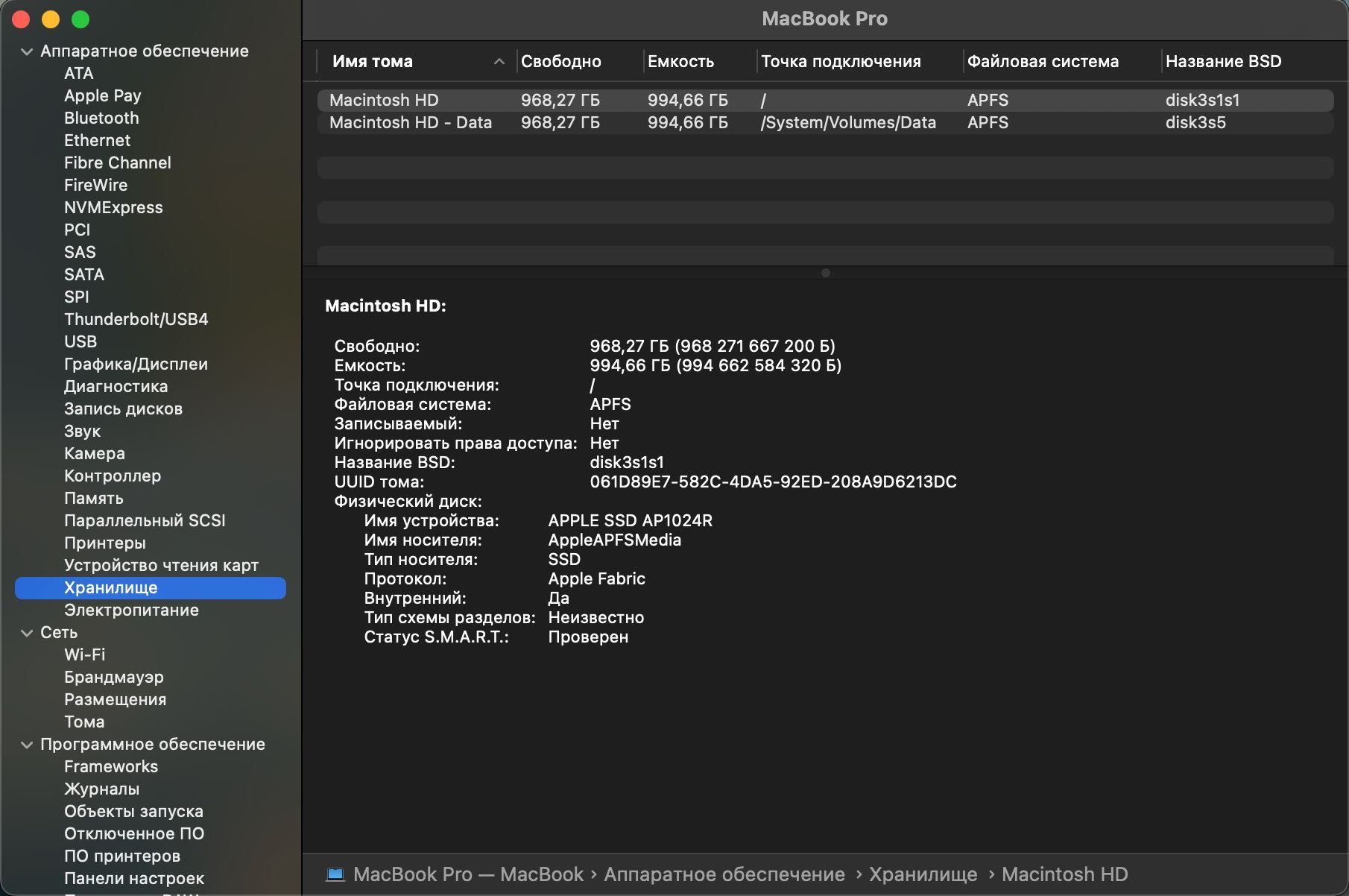Open SPI sidebar item
1349x896 pixels.
point(77,297)
